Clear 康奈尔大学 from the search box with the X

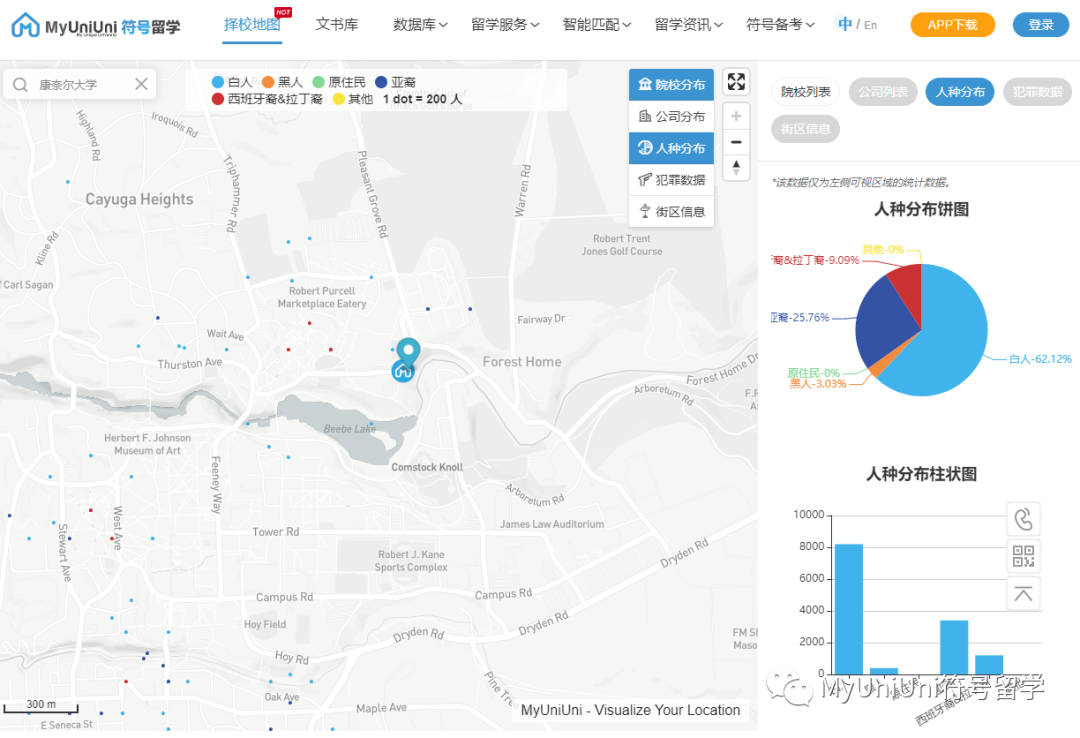tap(140, 84)
